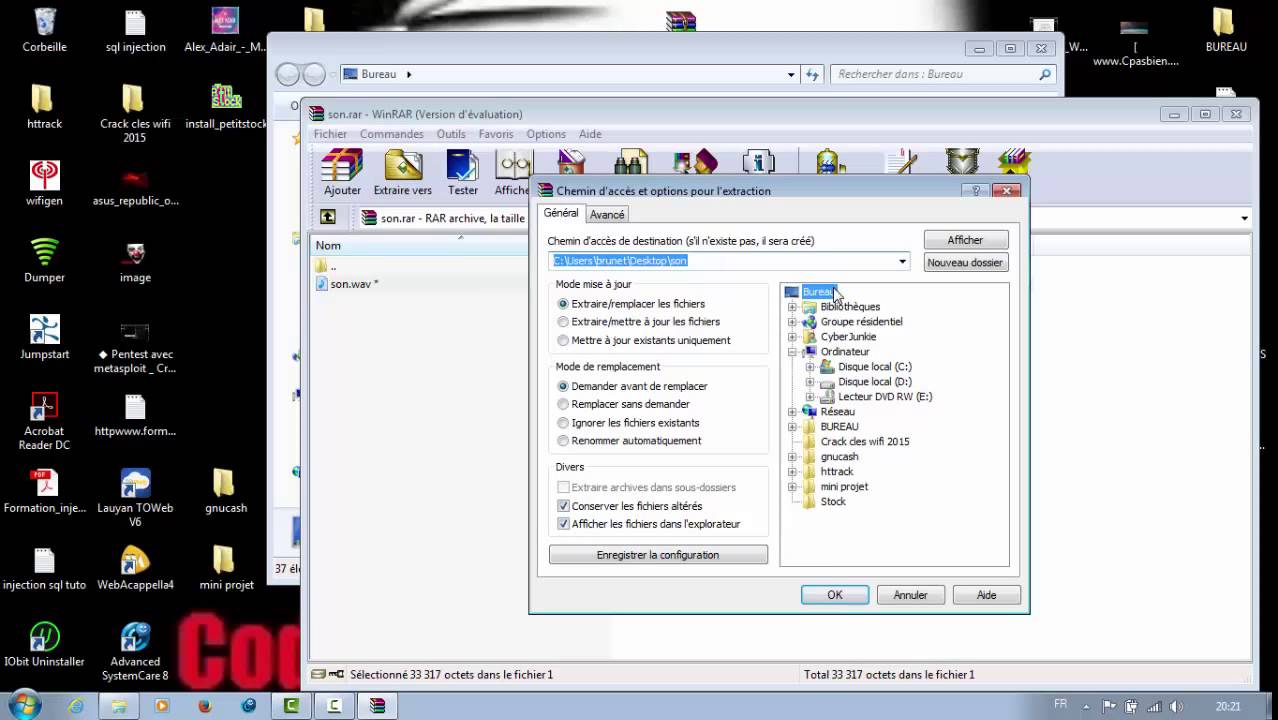Collapse the Ordinateur tree node
1278x720 pixels.
pos(792,352)
